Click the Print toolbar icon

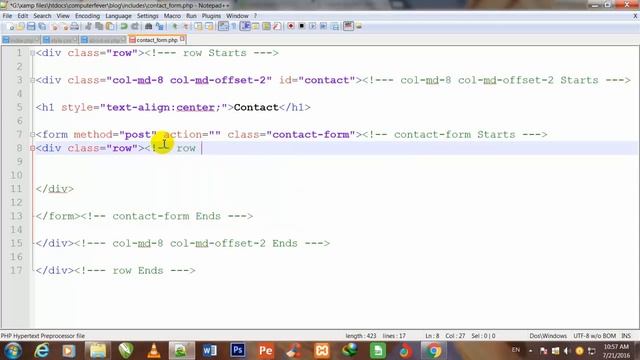[x=74, y=27]
